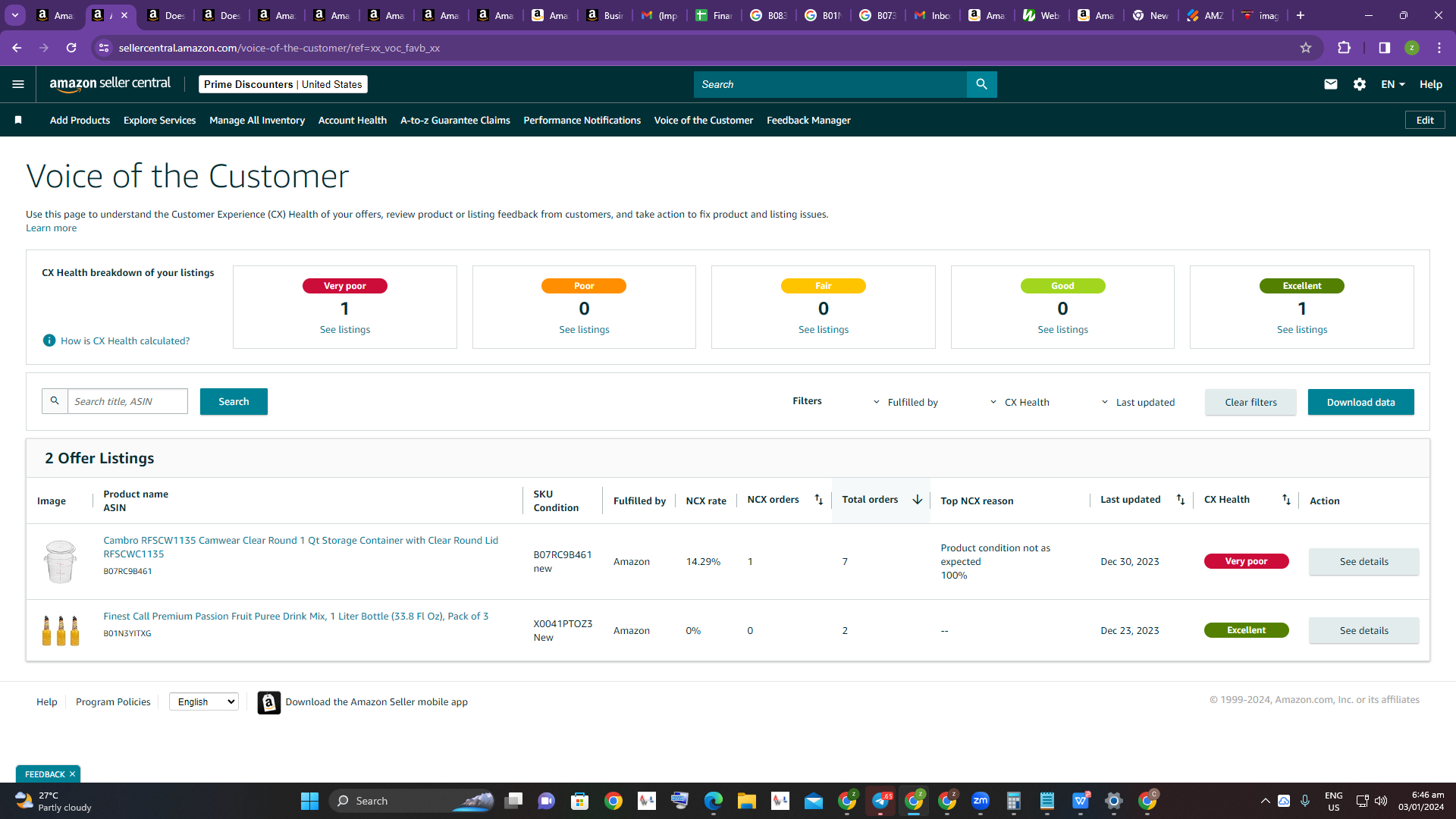Sort the table by NCX orders
The width and height of the screenshot is (1456, 819).
[818, 500]
